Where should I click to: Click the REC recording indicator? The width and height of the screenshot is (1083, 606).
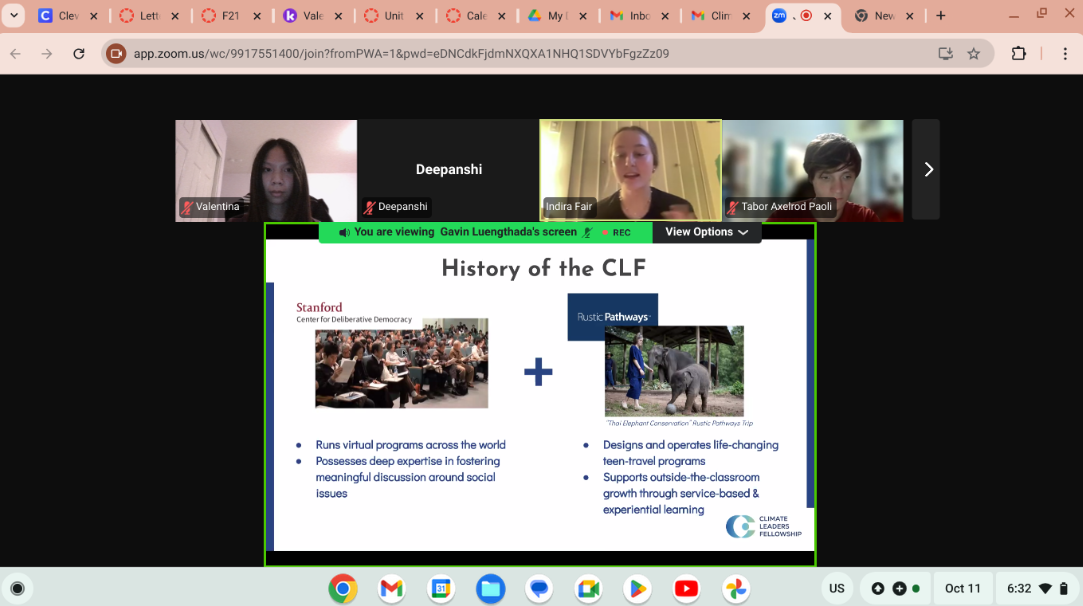tap(616, 233)
